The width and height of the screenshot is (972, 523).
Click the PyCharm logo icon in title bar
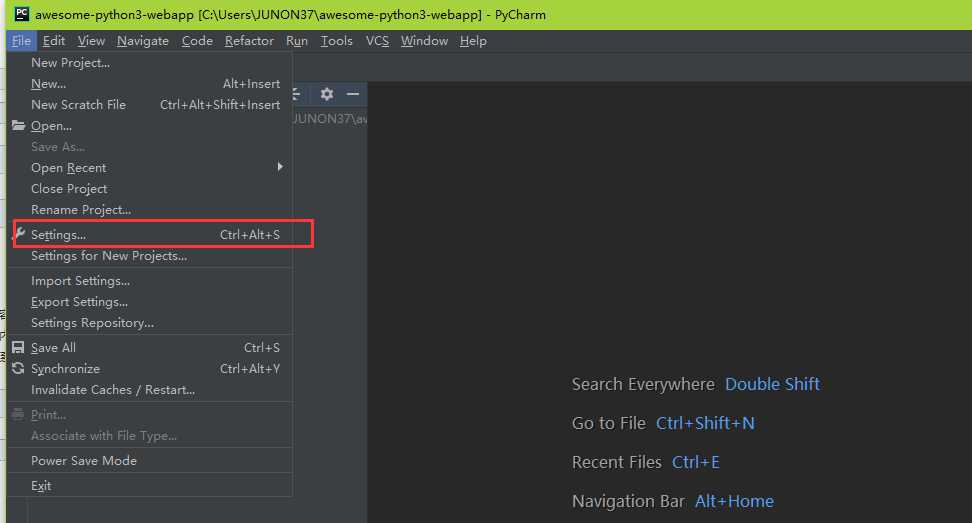(x=22, y=14)
